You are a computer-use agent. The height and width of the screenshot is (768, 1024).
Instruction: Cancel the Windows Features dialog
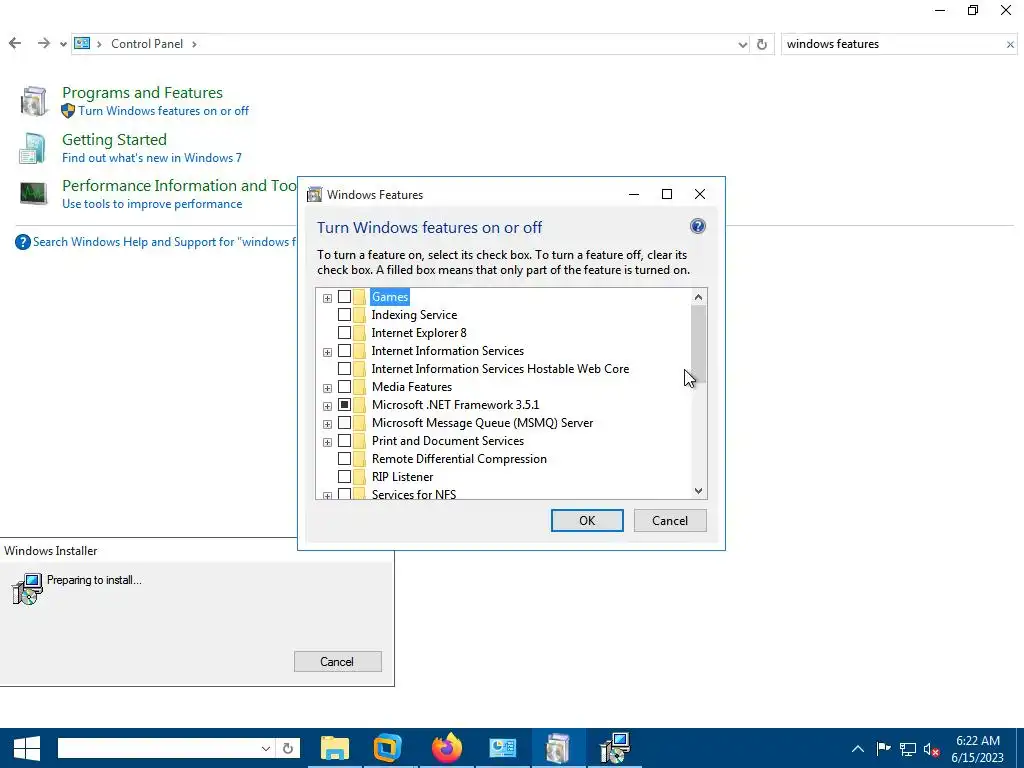coord(670,520)
